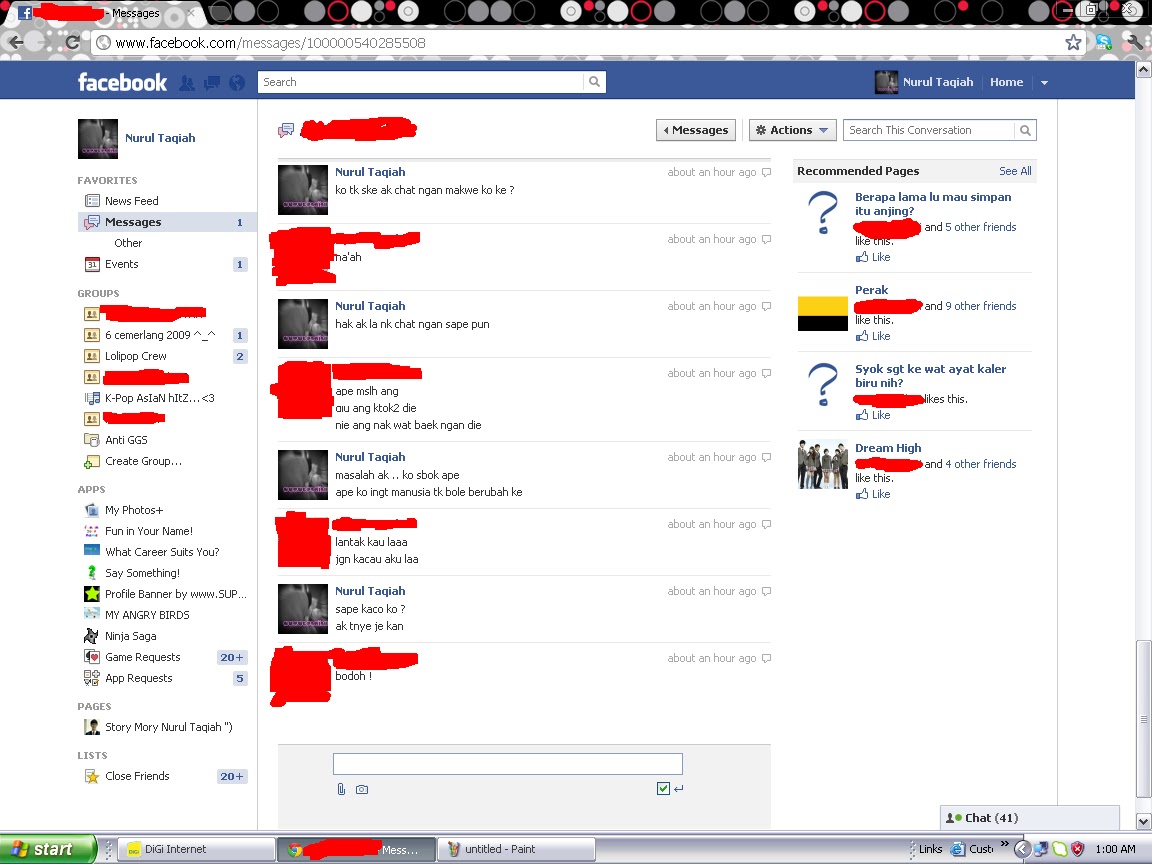Screen dimensions: 1152x864
Task: Toggle the press-enter-to-send checkbox
Action: [663, 788]
